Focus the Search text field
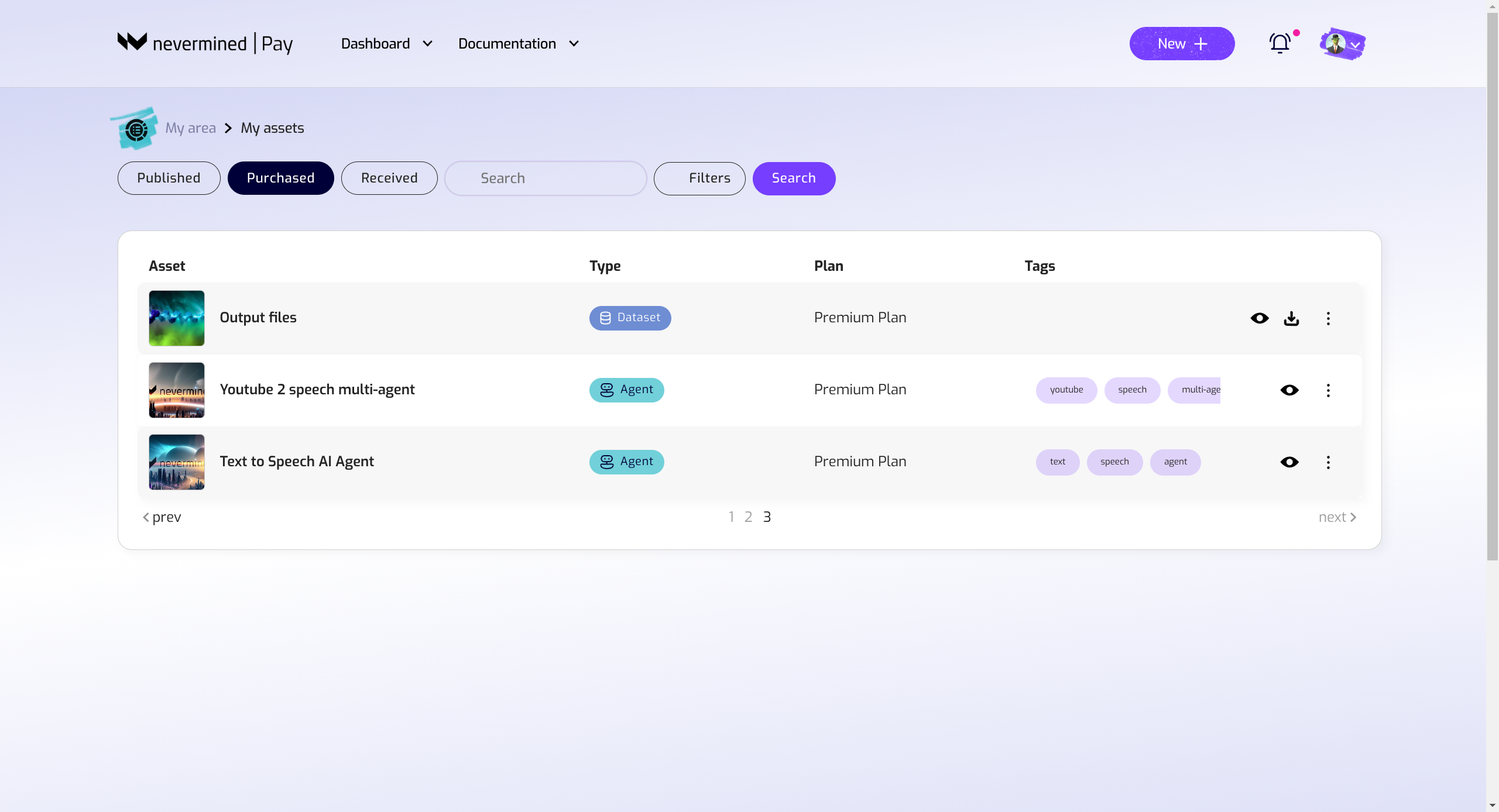Viewport: 1499px width, 812px height. point(546,178)
